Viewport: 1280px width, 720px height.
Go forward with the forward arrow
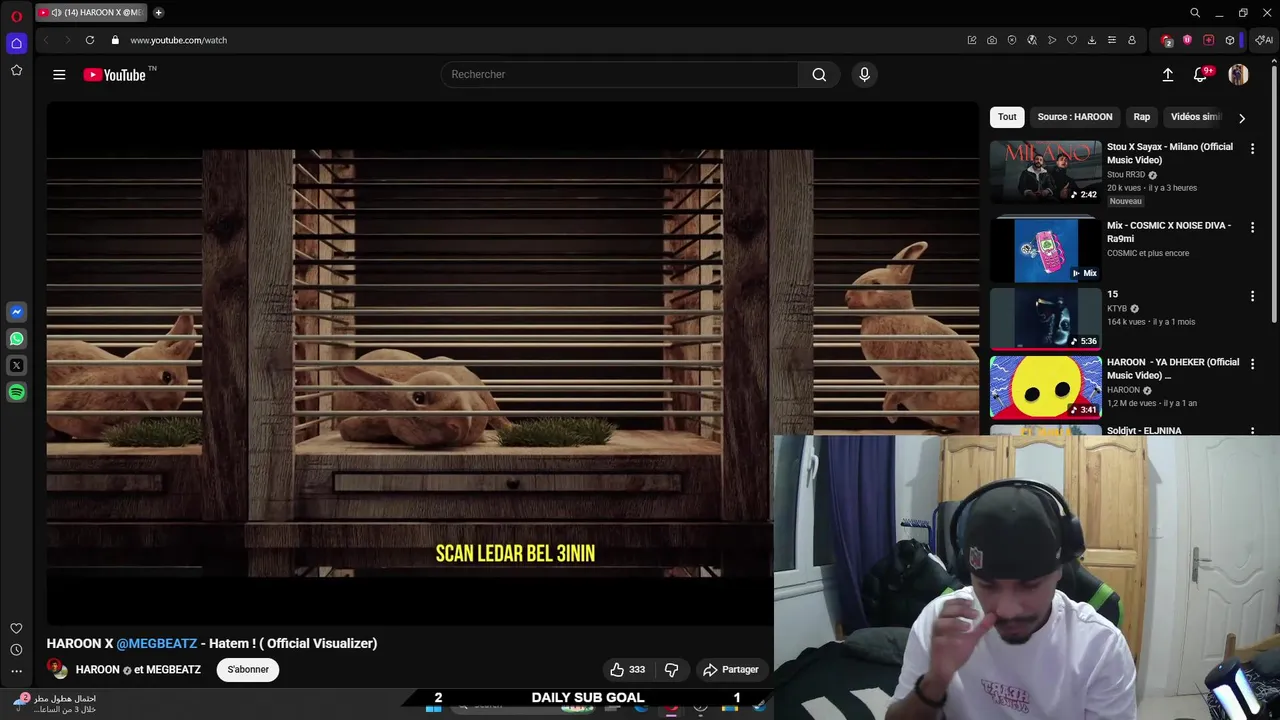click(67, 40)
